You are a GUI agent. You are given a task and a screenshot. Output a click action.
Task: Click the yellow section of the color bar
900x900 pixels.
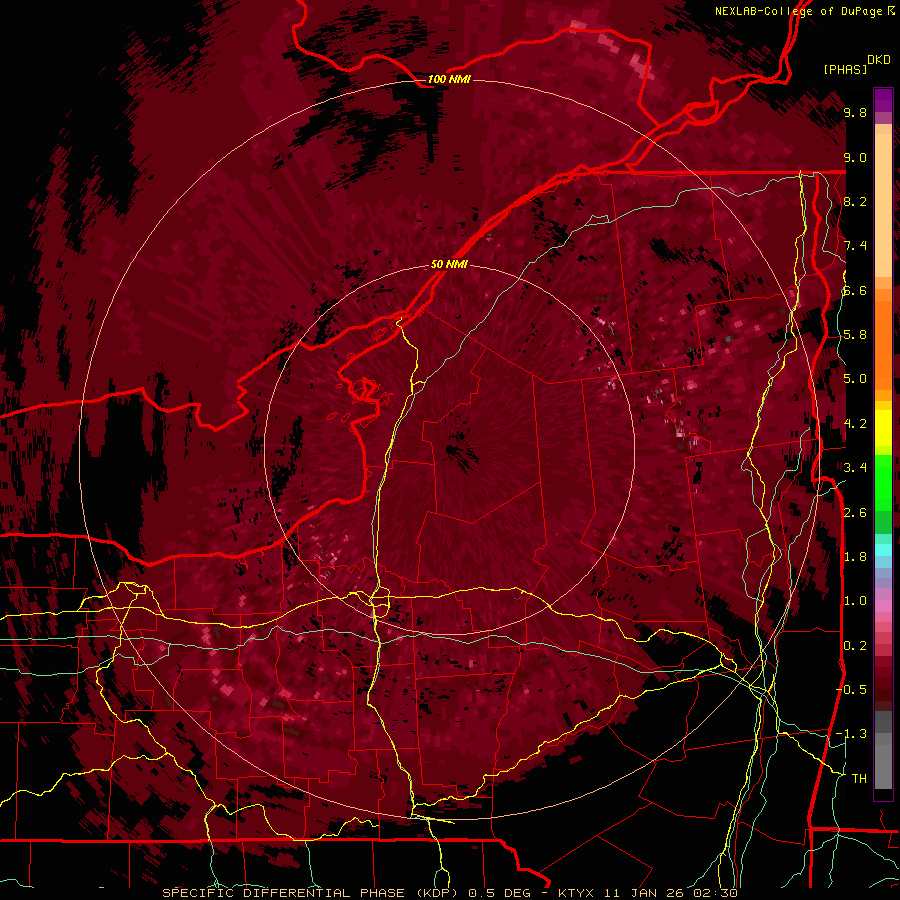click(883, 428)
